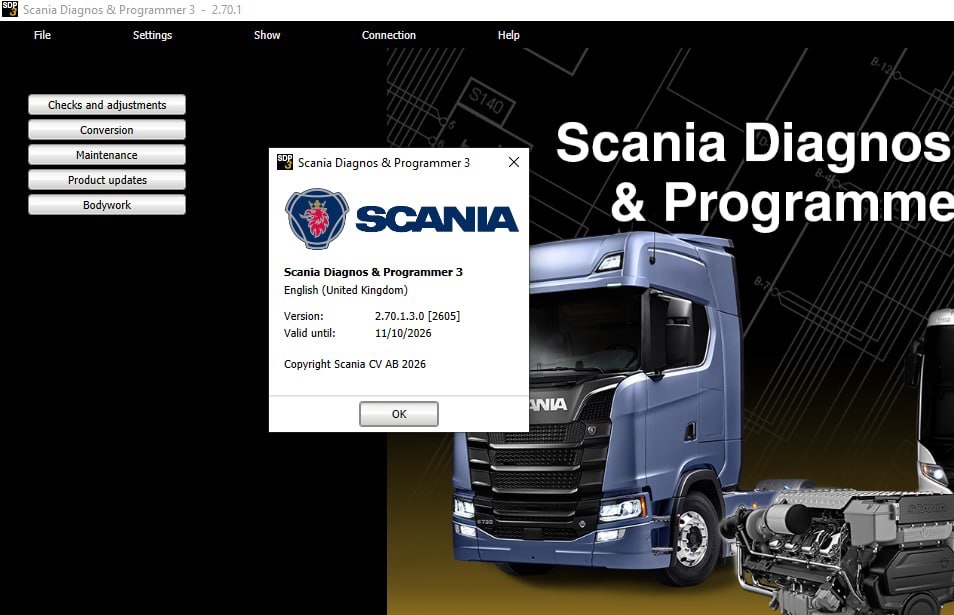
Task: Click the English (United Kingdom) language text
Action: pyautogui.click(x=346, y=290)
